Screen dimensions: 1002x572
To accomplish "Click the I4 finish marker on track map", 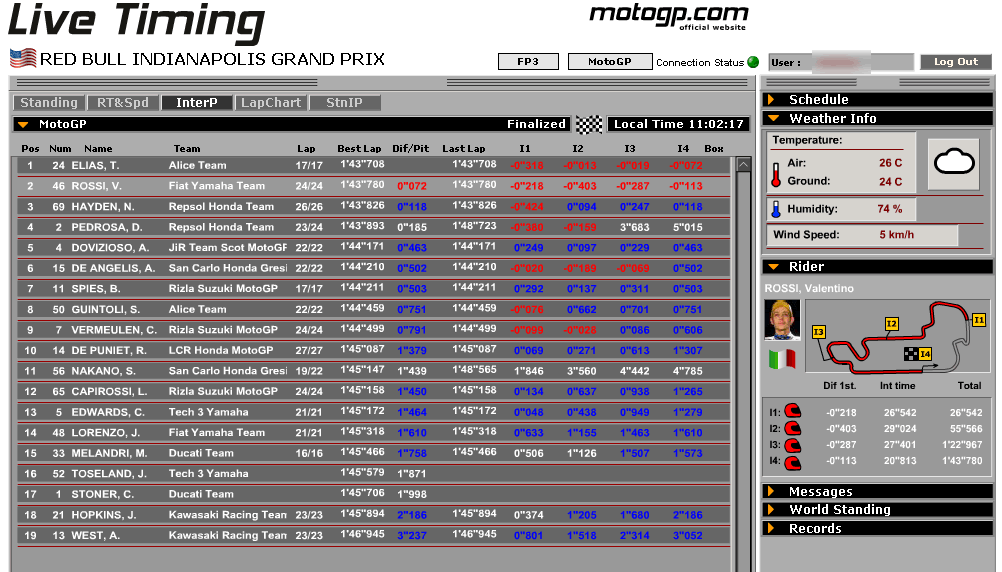I will (918, 353).
